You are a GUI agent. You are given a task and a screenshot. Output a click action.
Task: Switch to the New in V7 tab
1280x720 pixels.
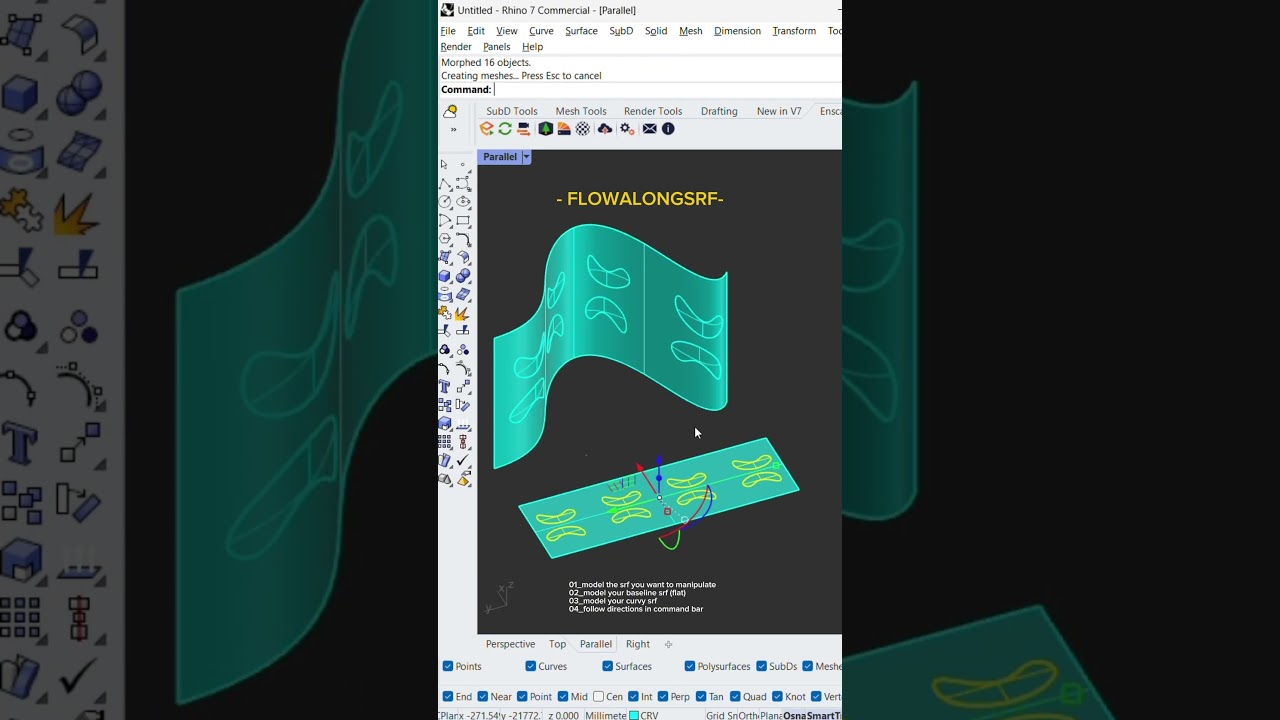(779, 111)
